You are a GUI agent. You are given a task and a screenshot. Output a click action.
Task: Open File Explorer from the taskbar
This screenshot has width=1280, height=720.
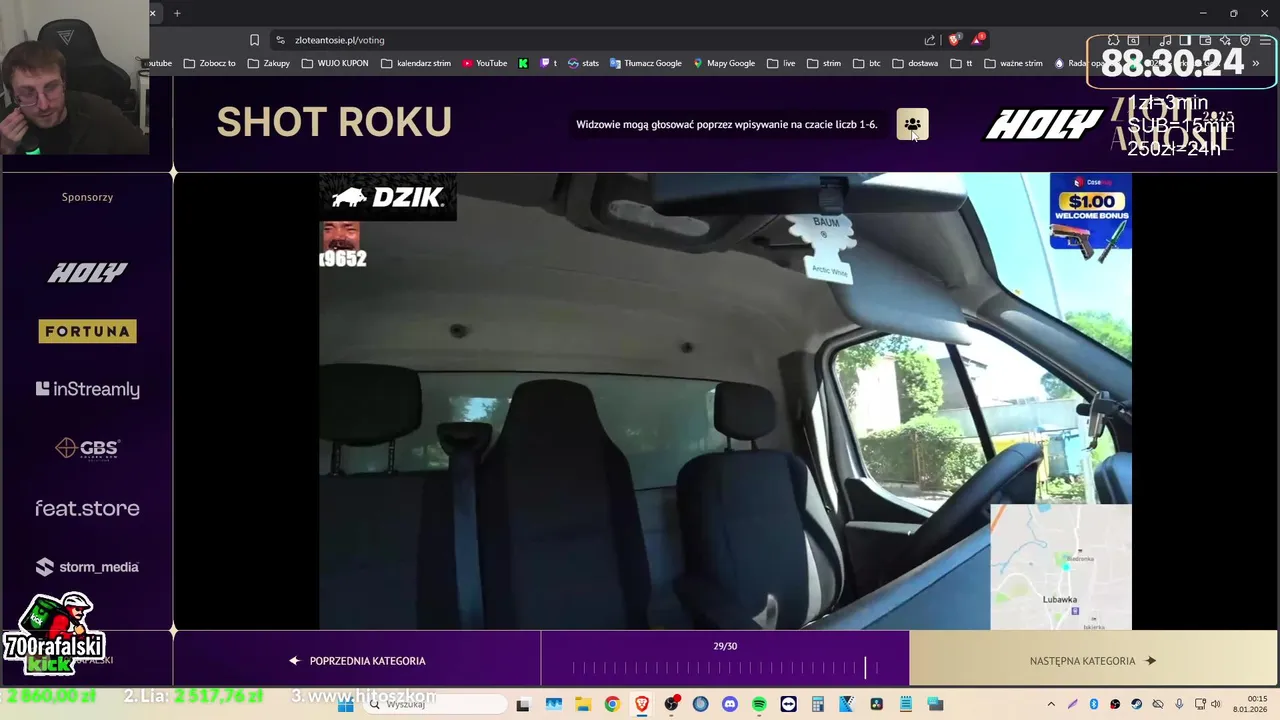click(x=583, y=704)
